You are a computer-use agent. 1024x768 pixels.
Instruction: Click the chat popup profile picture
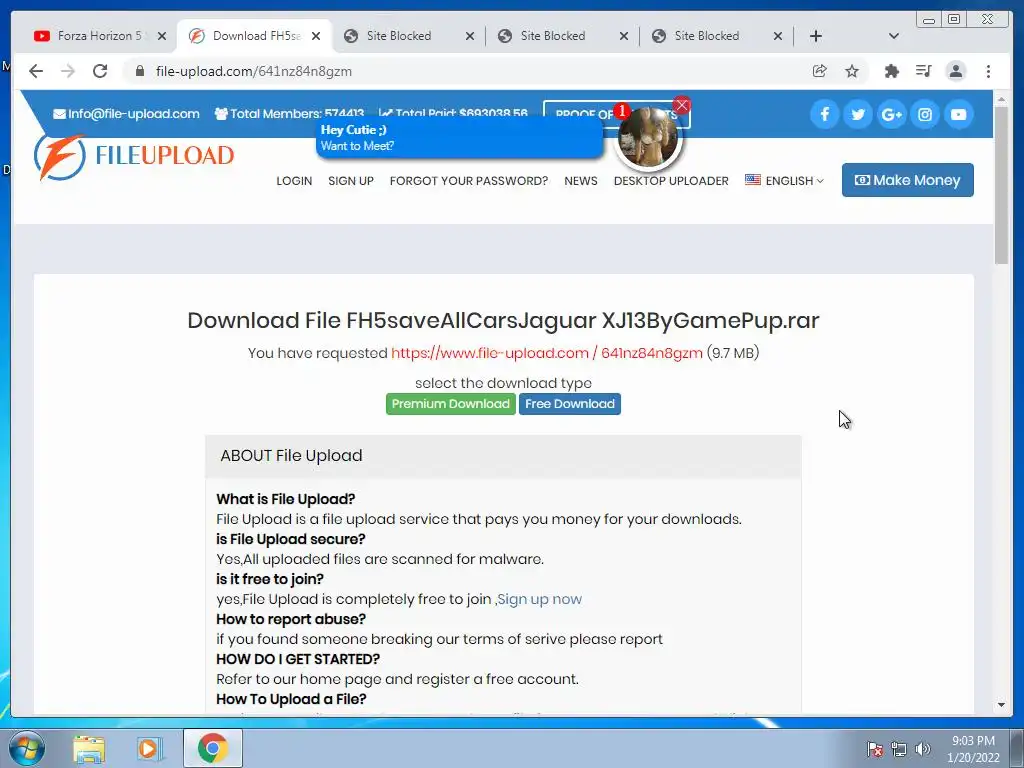click(x=648, y=138)
